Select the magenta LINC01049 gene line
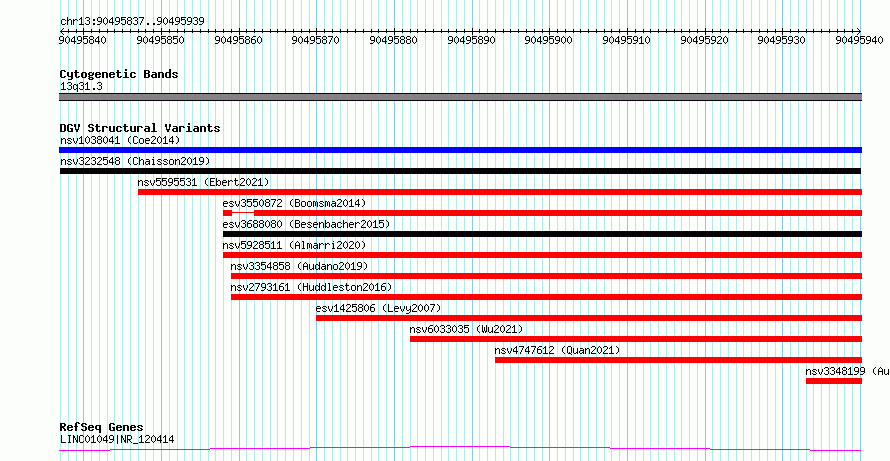This screenshot has height=461, width=890. [x=460, y=449]
